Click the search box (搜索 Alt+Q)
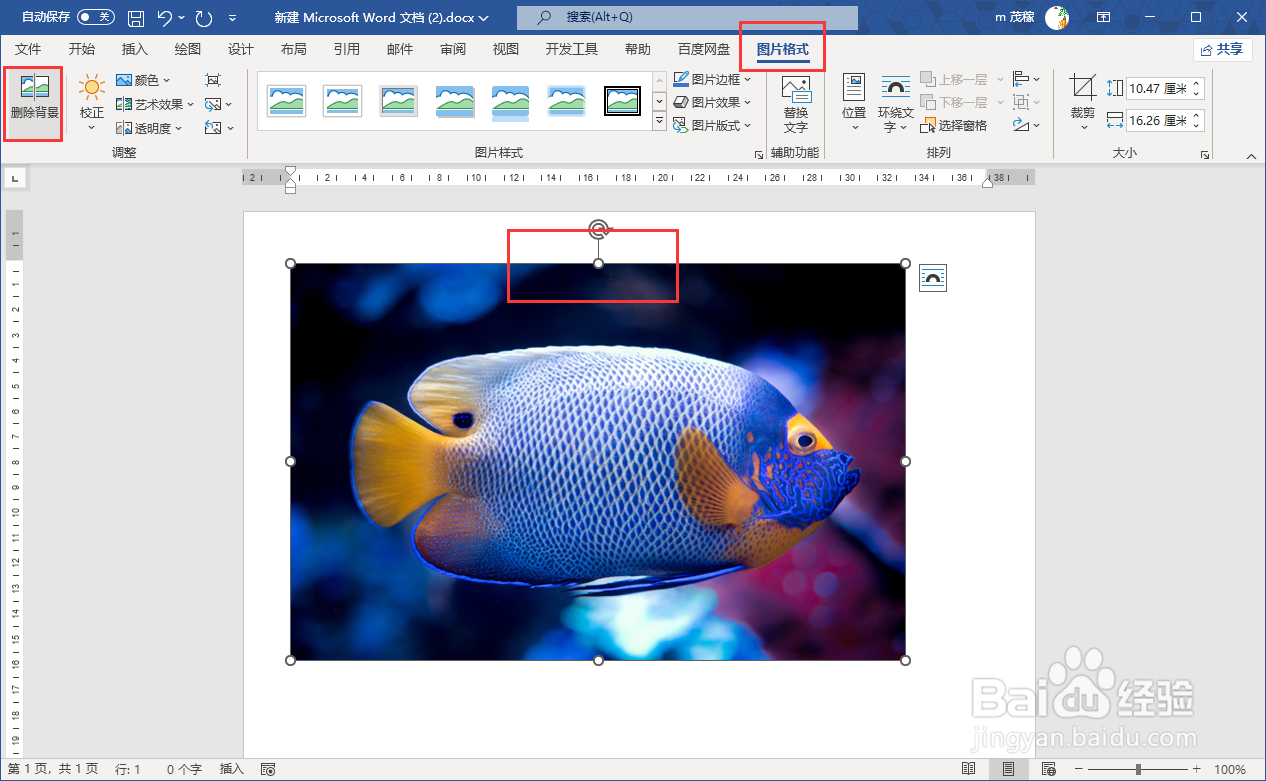This screenshot has height=781, width=1266. point(687,17)
